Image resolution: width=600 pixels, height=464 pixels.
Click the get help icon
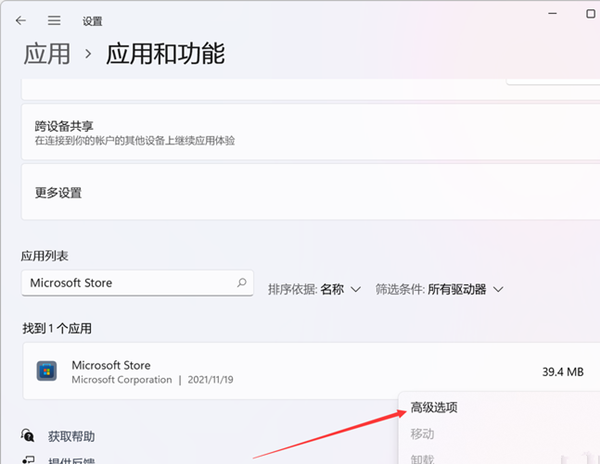pyautogui.click(x=28, y=436)
